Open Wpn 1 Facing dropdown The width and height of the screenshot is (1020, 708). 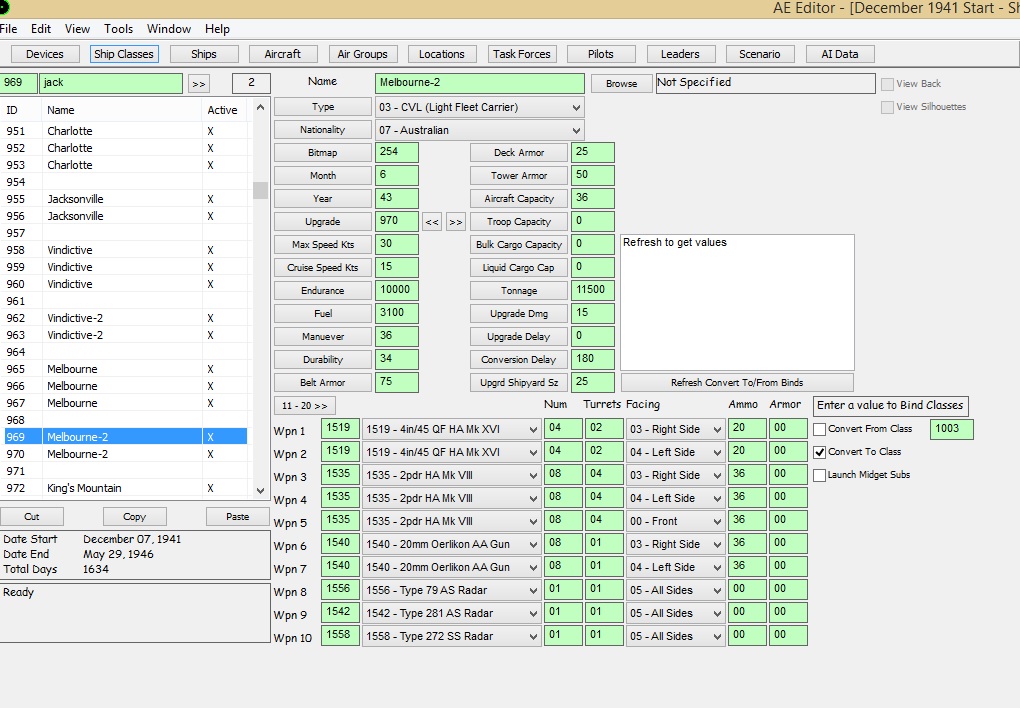pos(675,429)
